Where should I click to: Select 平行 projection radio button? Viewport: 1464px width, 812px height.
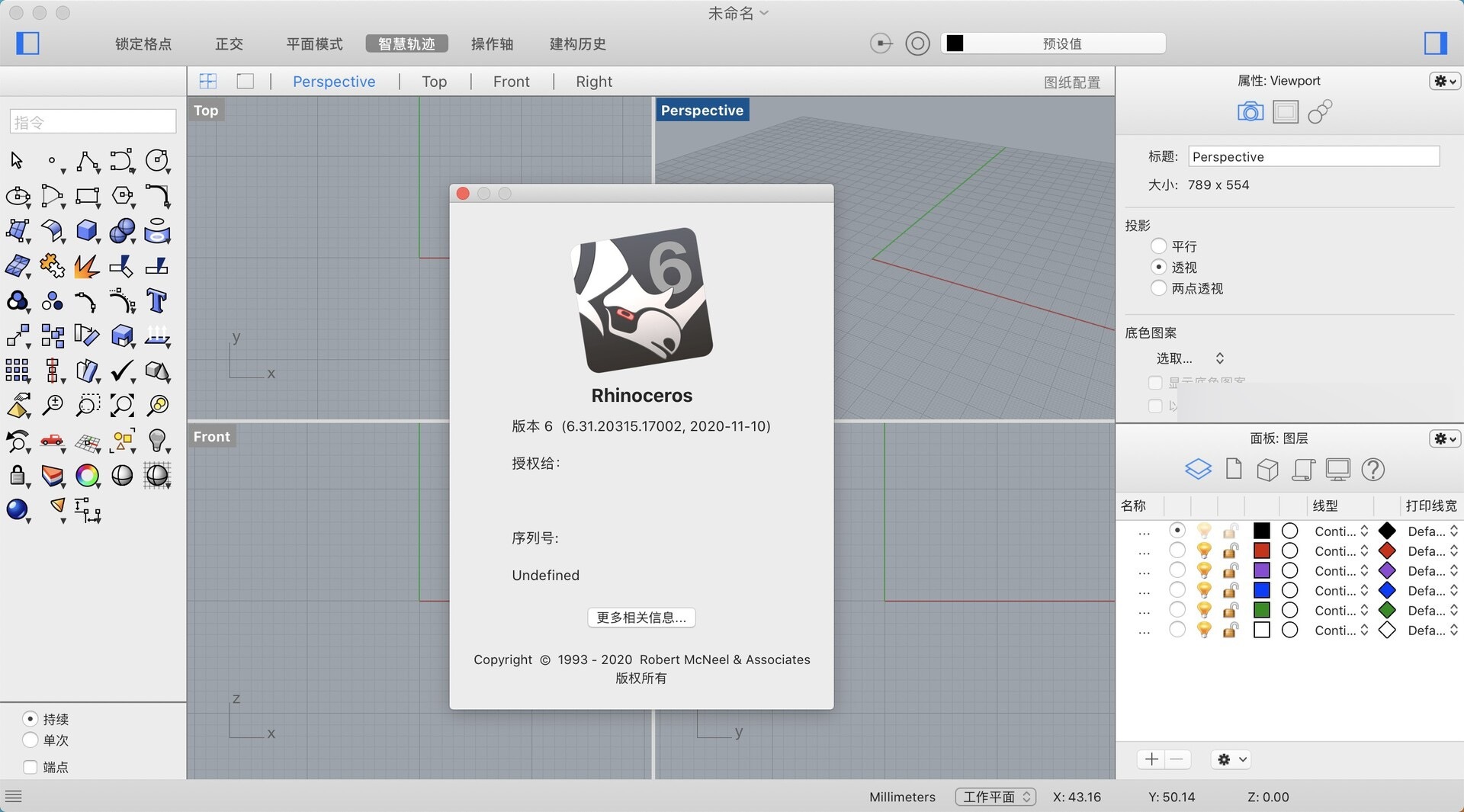tap(1158, 246)
